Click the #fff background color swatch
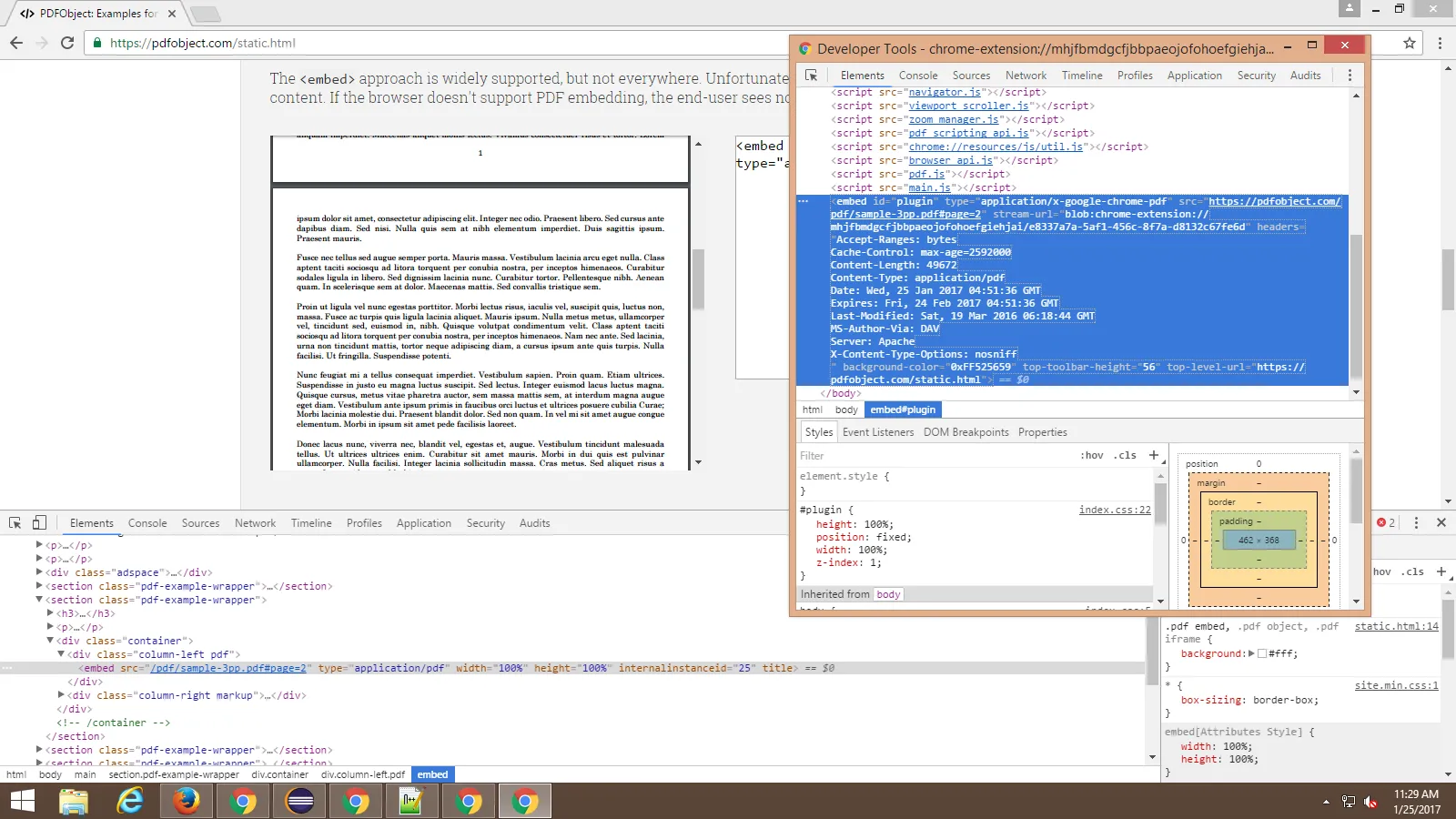The image size is (1456, 819). click(1262, 653)
